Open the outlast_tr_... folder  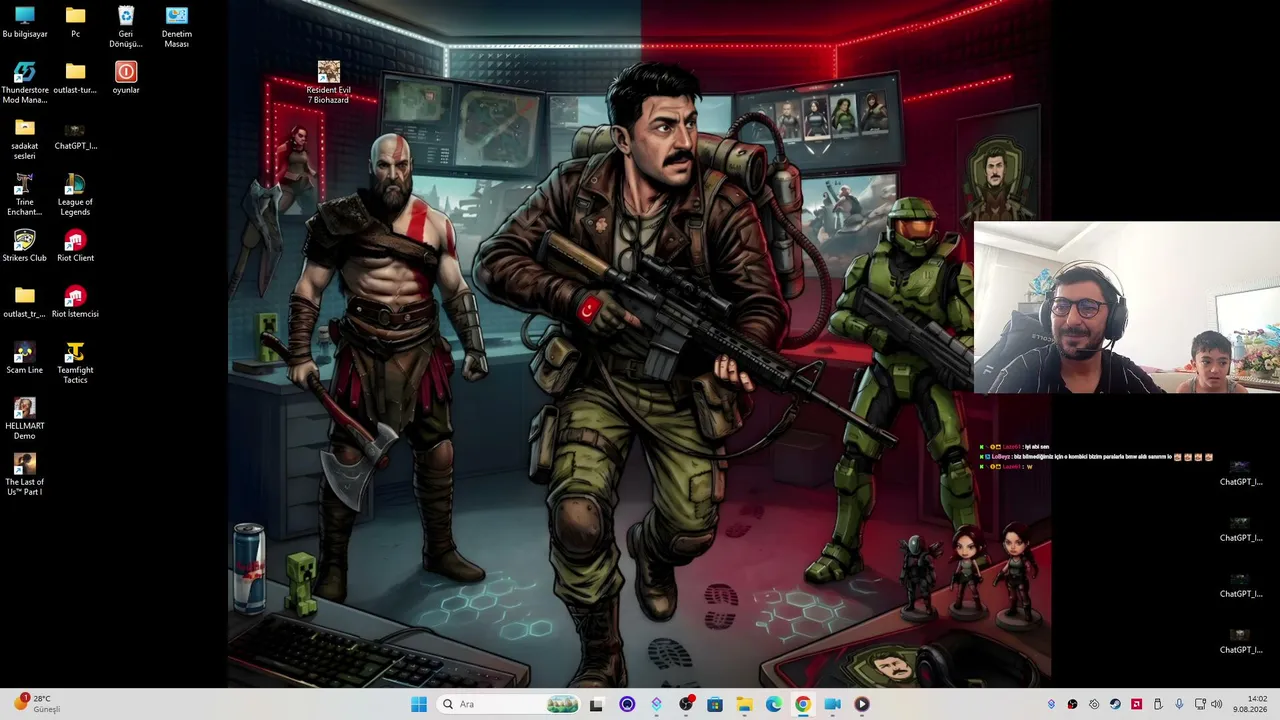point(25,302)
